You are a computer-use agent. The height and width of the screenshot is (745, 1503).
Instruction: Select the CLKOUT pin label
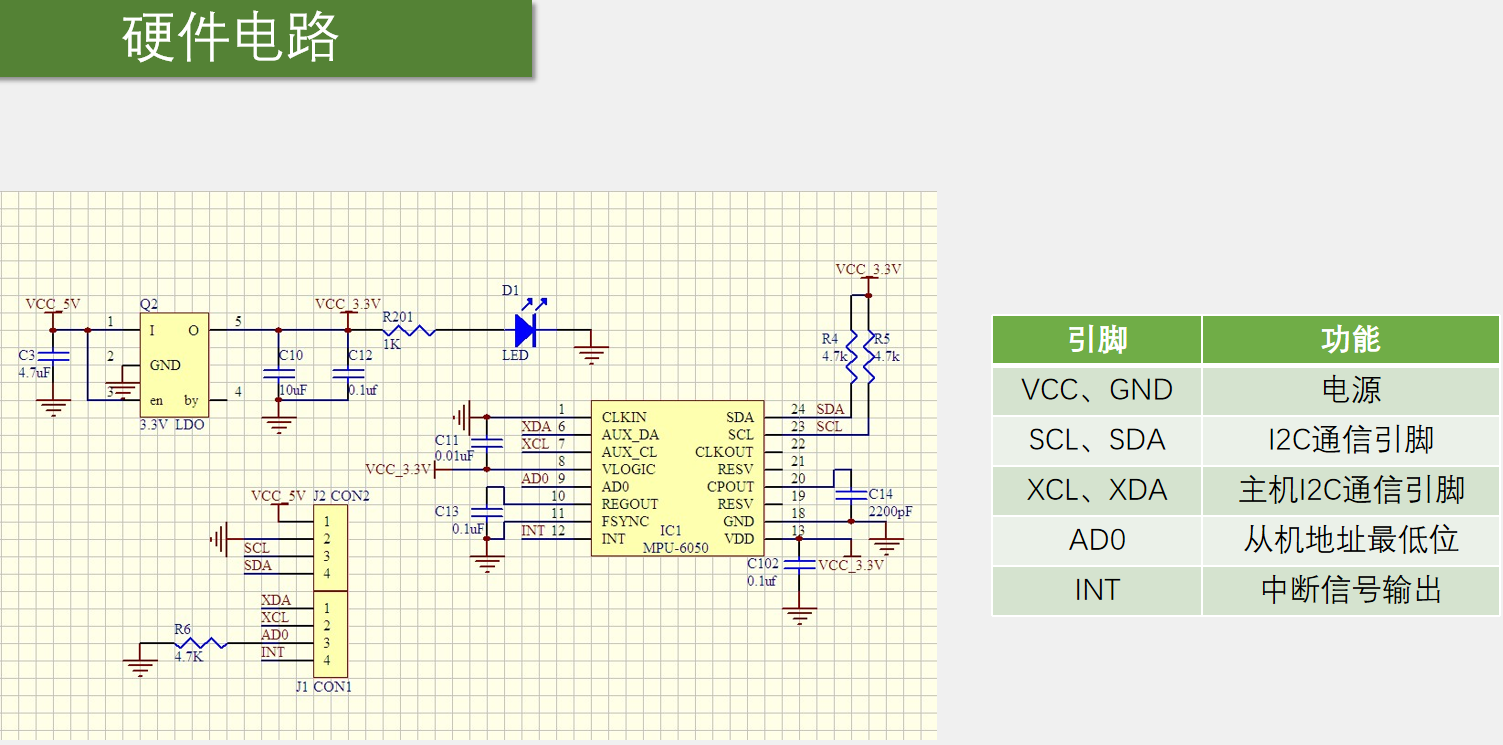pos(725,452)
